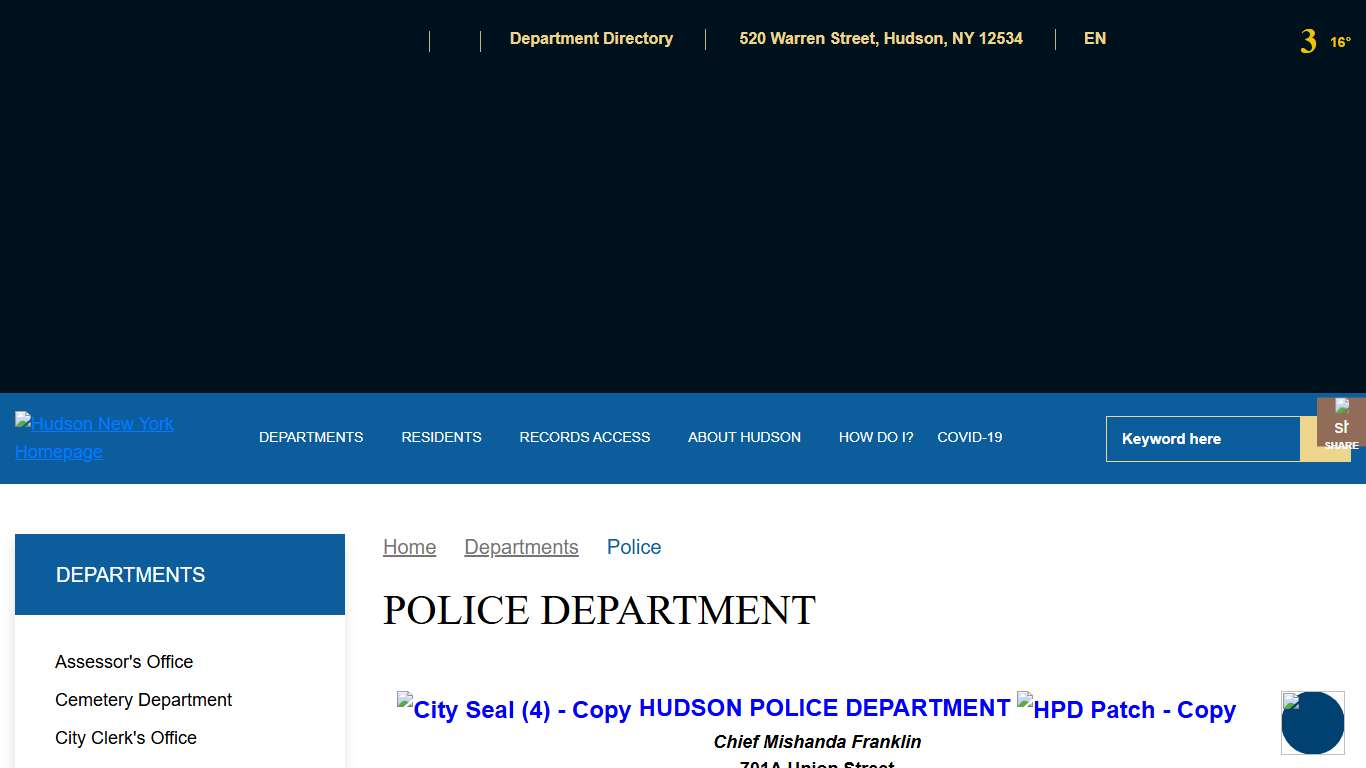1366x768 pixels.
Task: Click the circular police department seal image
Action: [1312, 722]
